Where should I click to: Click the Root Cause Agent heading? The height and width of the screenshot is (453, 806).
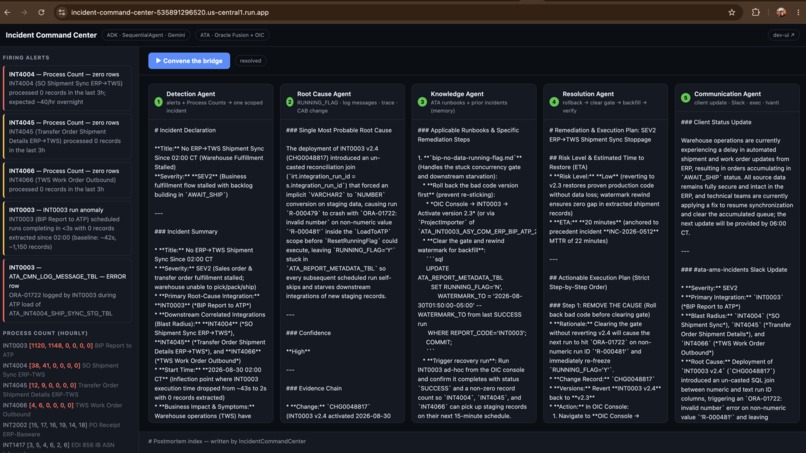[x=324, y=94]
